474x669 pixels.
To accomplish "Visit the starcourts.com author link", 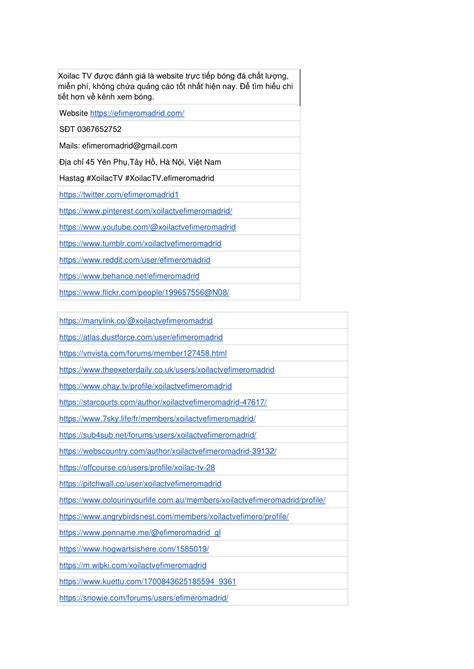I will 163,402.
